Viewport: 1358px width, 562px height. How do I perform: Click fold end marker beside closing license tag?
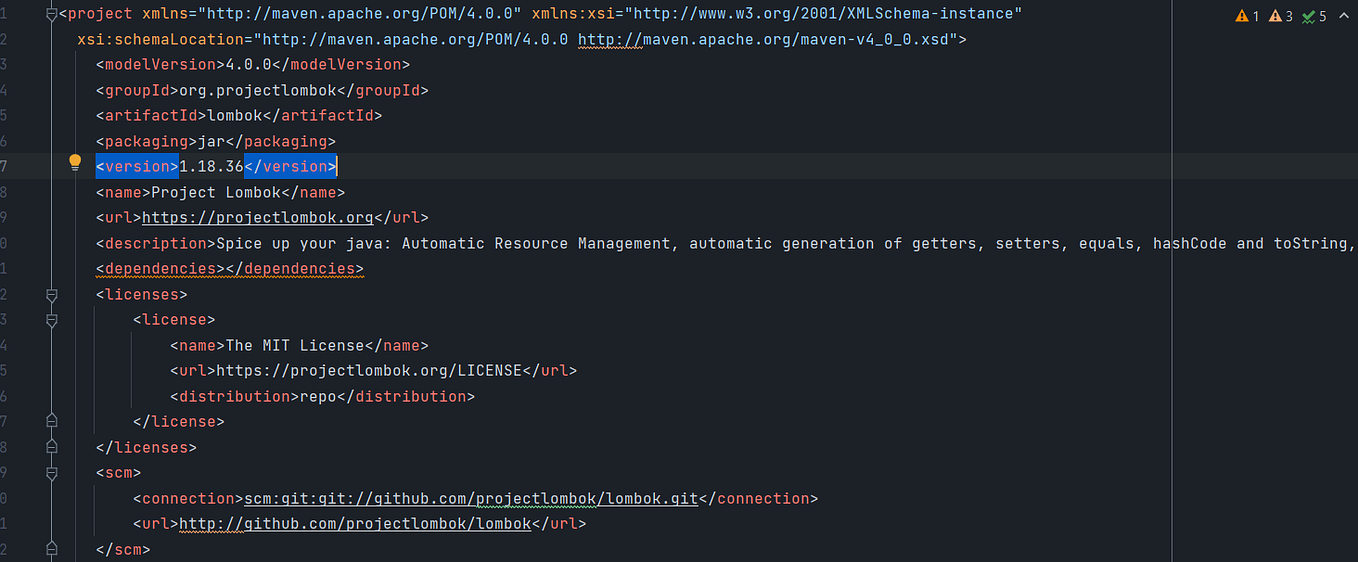(x=52, y=422)
